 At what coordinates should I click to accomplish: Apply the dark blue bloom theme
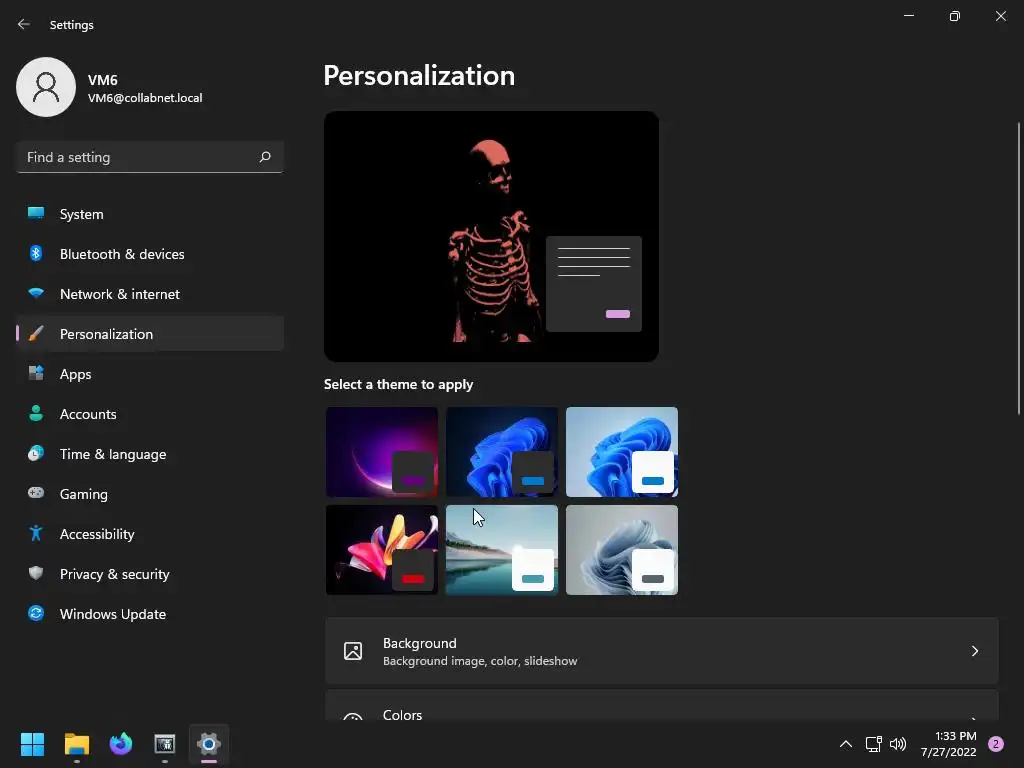502,452
